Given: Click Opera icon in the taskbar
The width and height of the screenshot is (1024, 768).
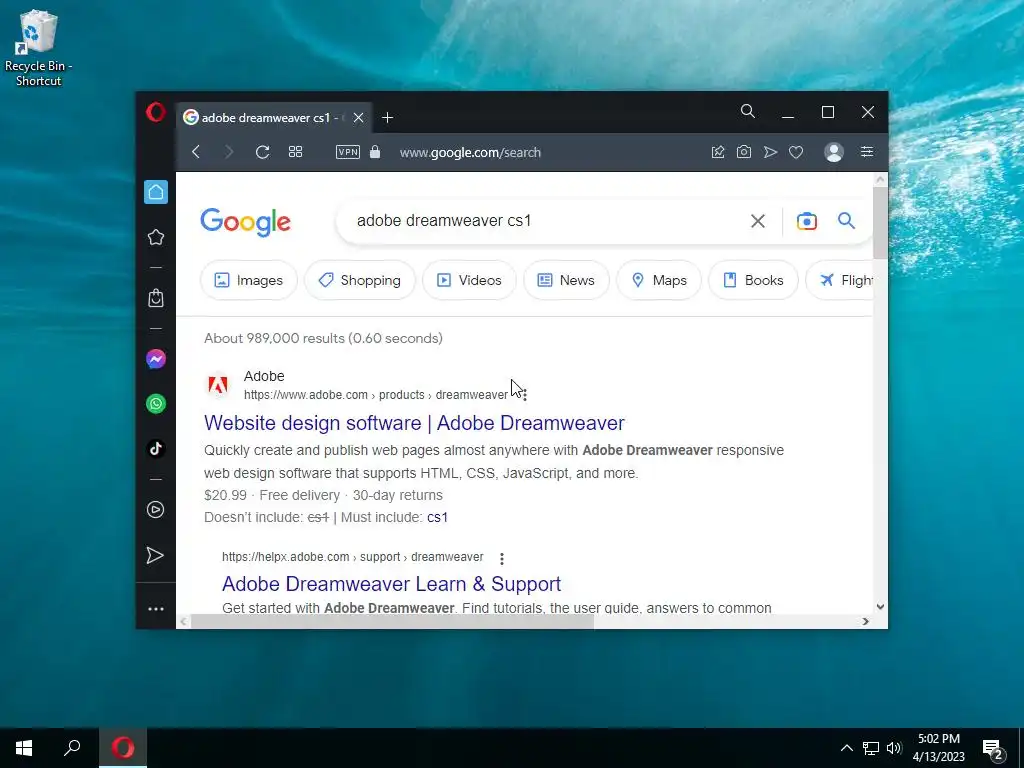Looking at the screenshot, I should coord(123,748).
